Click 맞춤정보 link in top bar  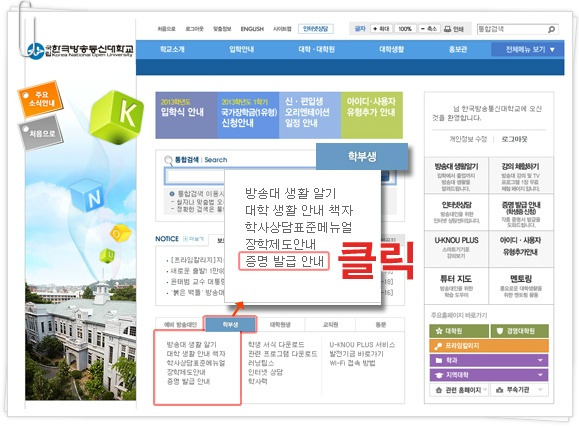(222, 29)
